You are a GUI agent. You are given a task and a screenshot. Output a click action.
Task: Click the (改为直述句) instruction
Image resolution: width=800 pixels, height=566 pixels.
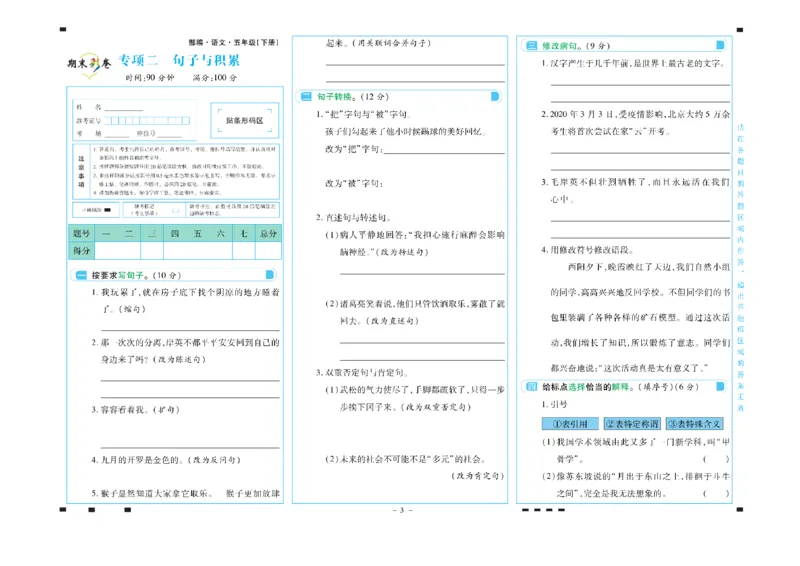point(392,321)
